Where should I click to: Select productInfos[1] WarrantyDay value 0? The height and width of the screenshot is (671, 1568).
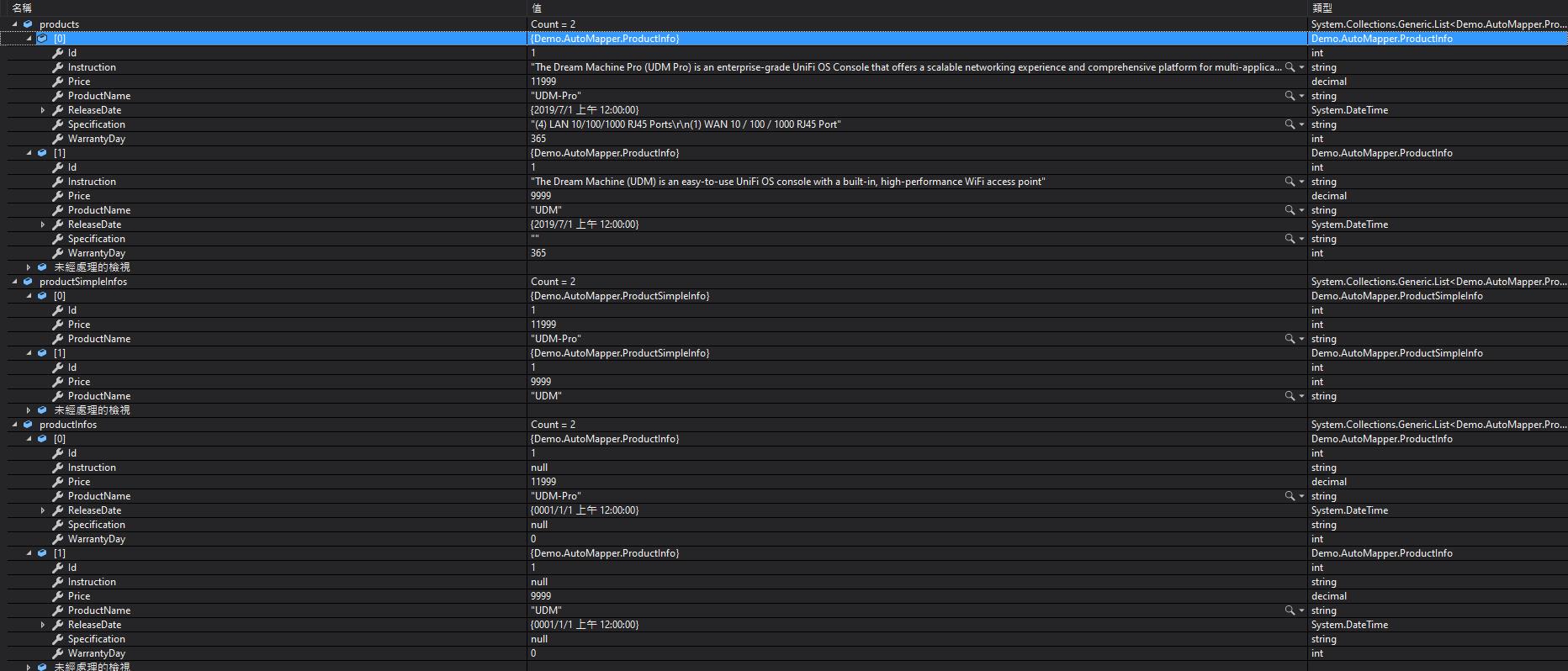pyautogui.click(x=533, y=653)
